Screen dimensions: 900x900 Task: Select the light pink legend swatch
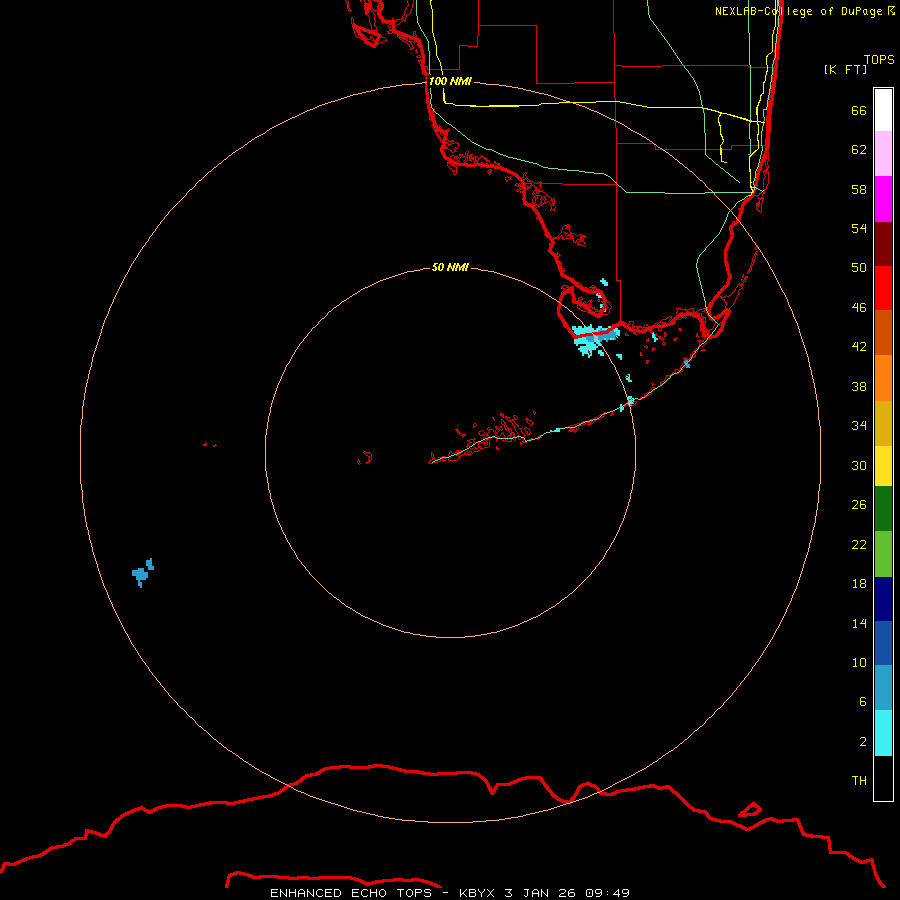click(x=883, y=154)
